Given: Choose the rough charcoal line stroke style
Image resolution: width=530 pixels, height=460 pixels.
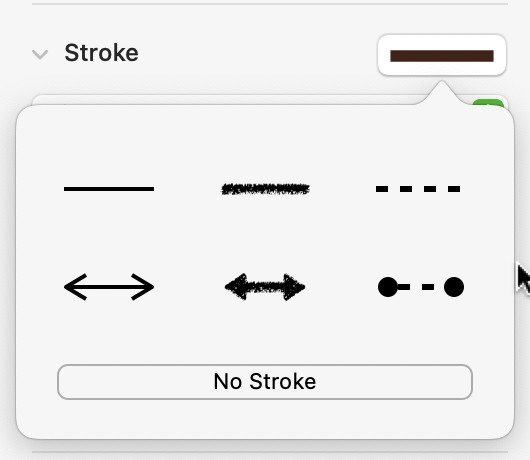Looking at the screenshot, I should tap(265, 189).
